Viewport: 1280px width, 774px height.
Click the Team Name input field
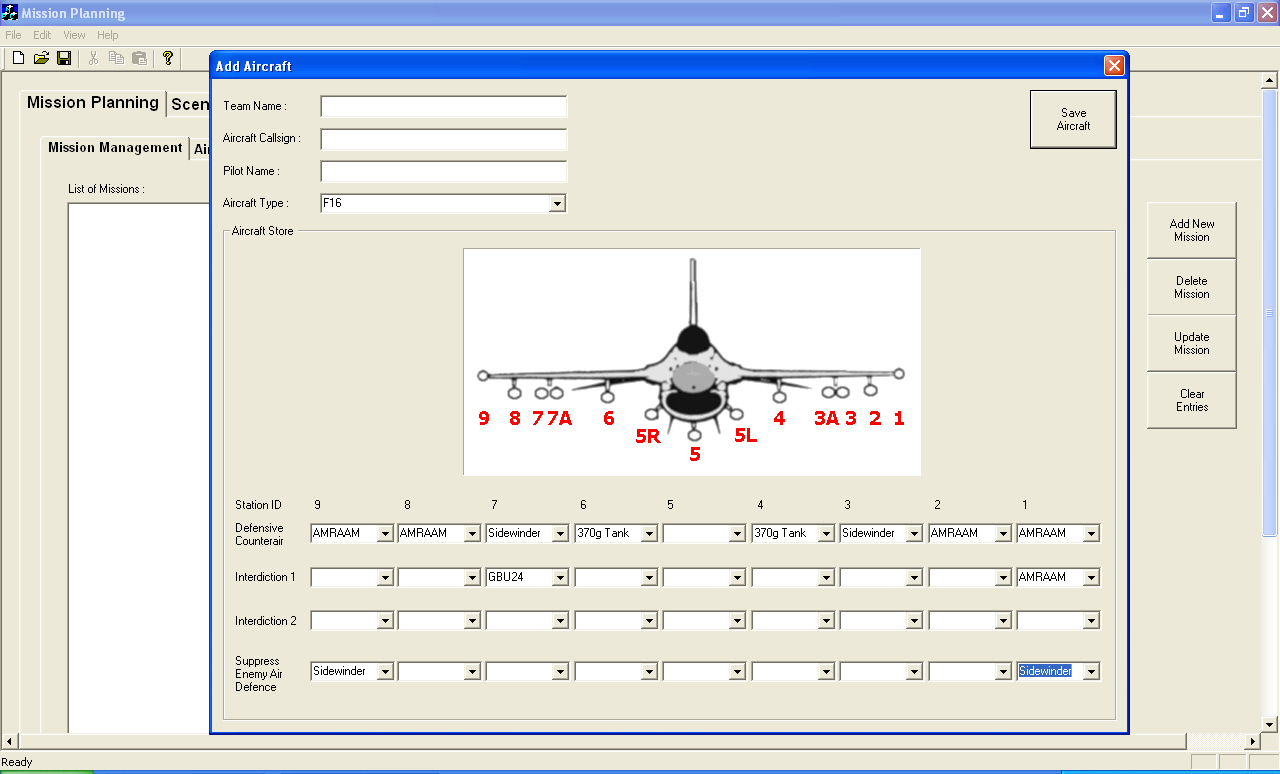[x=443, y=107]
